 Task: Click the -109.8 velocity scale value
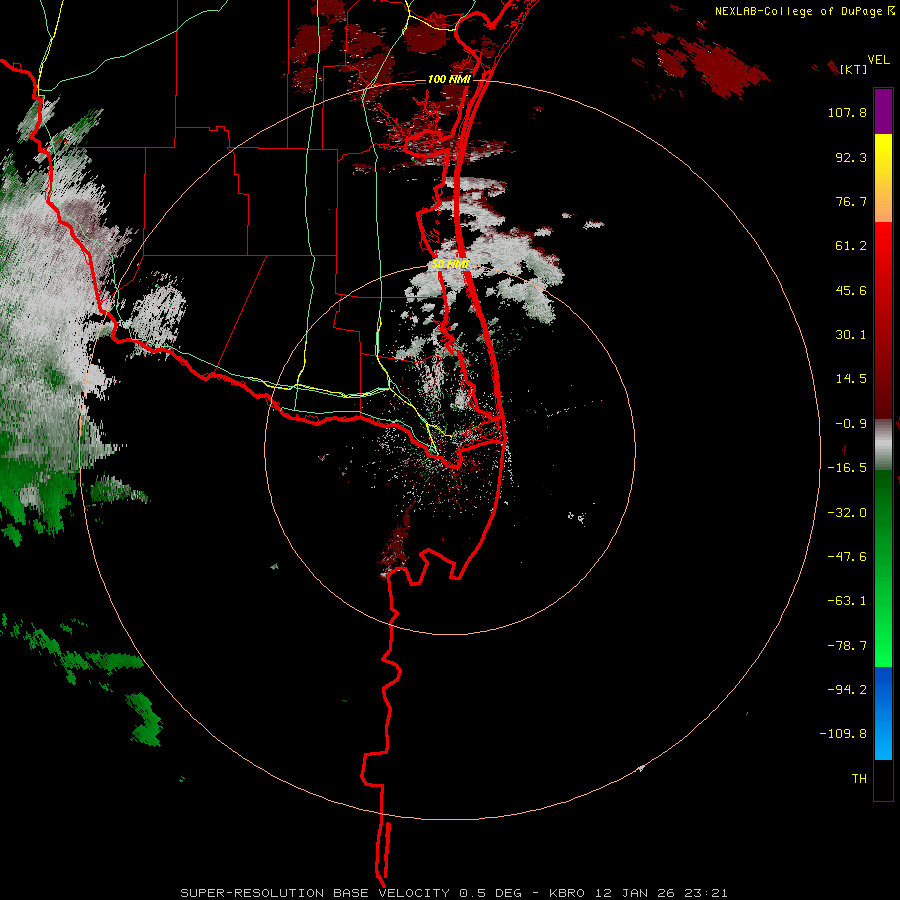click(x=843, y=734)
